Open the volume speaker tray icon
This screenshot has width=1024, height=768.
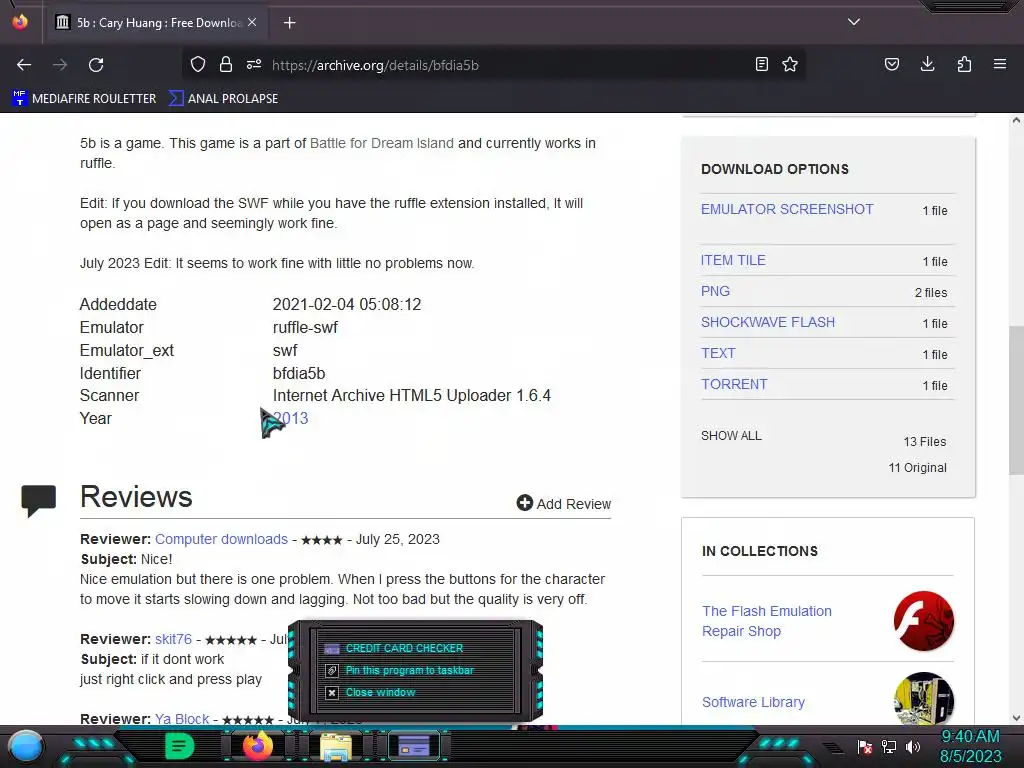[913, 746]
